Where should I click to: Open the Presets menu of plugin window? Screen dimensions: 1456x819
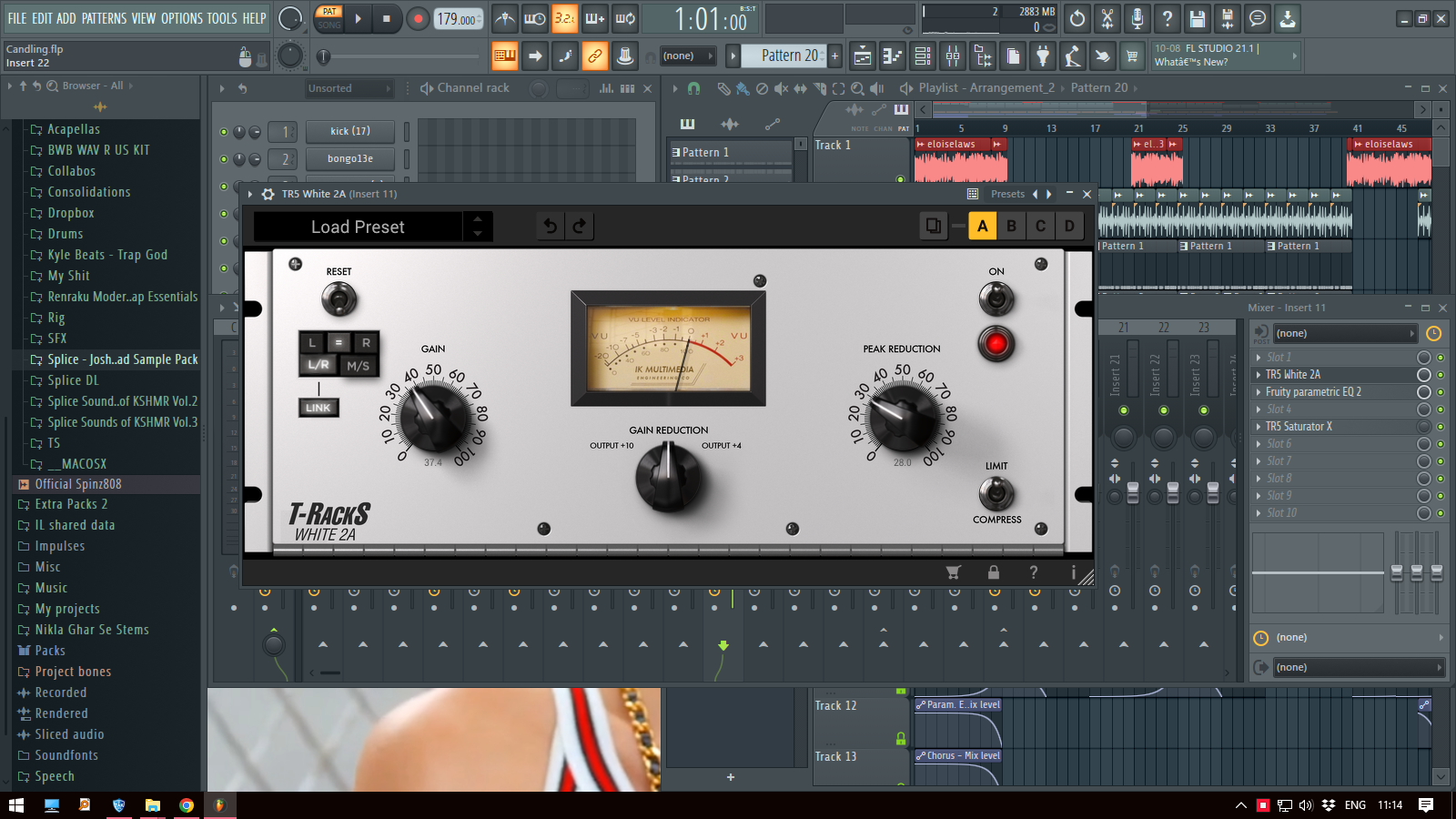(1007, 194)
